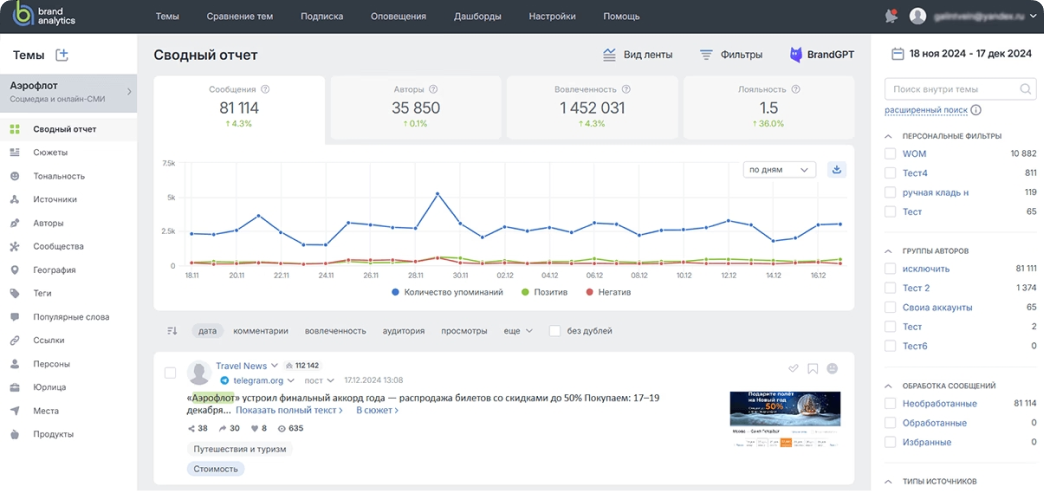Download chart data with download icon
1044x491 pixels.
pyautogui.click(x=836, y=170)
